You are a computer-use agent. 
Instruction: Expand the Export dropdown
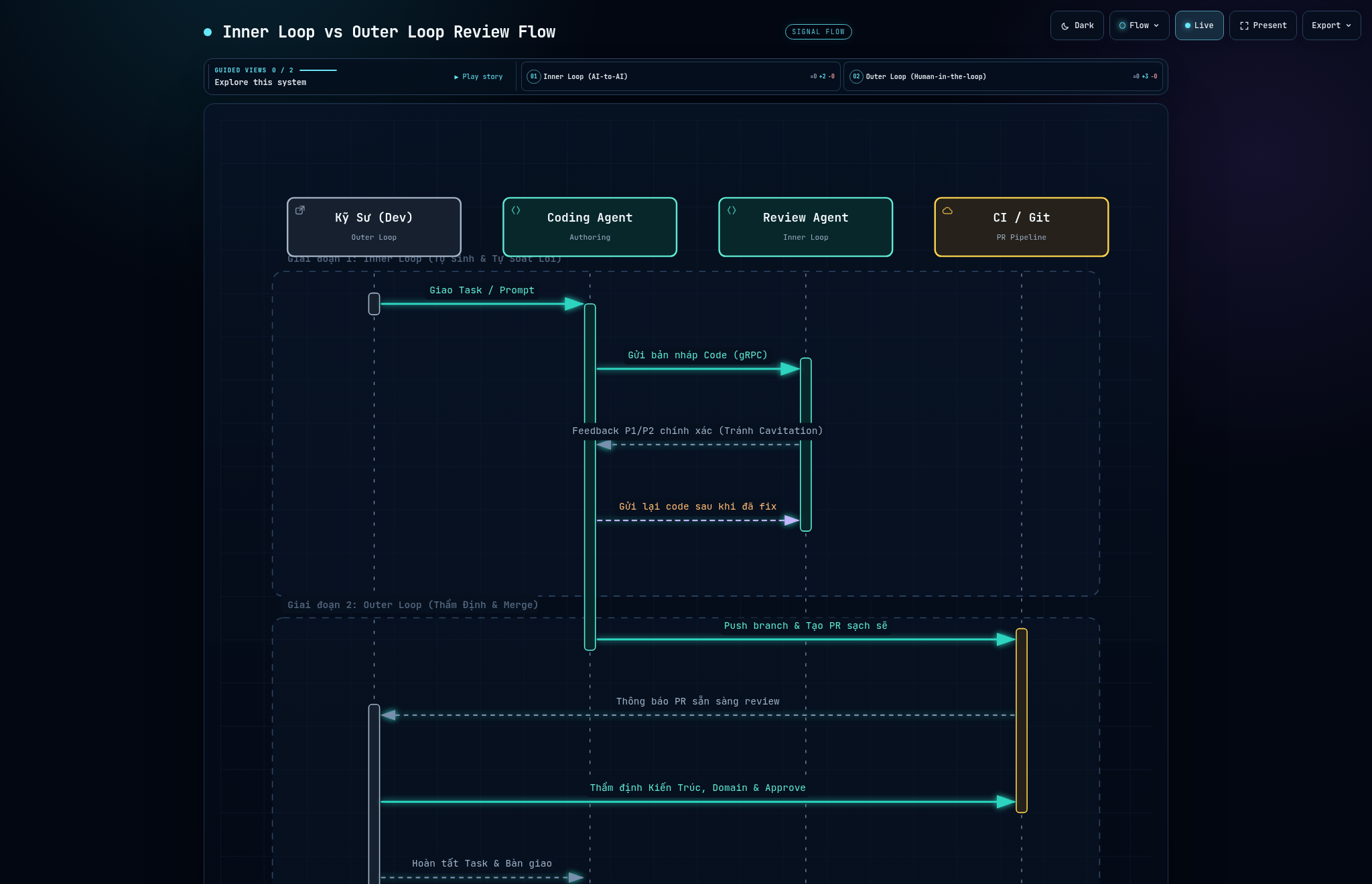1331,25
